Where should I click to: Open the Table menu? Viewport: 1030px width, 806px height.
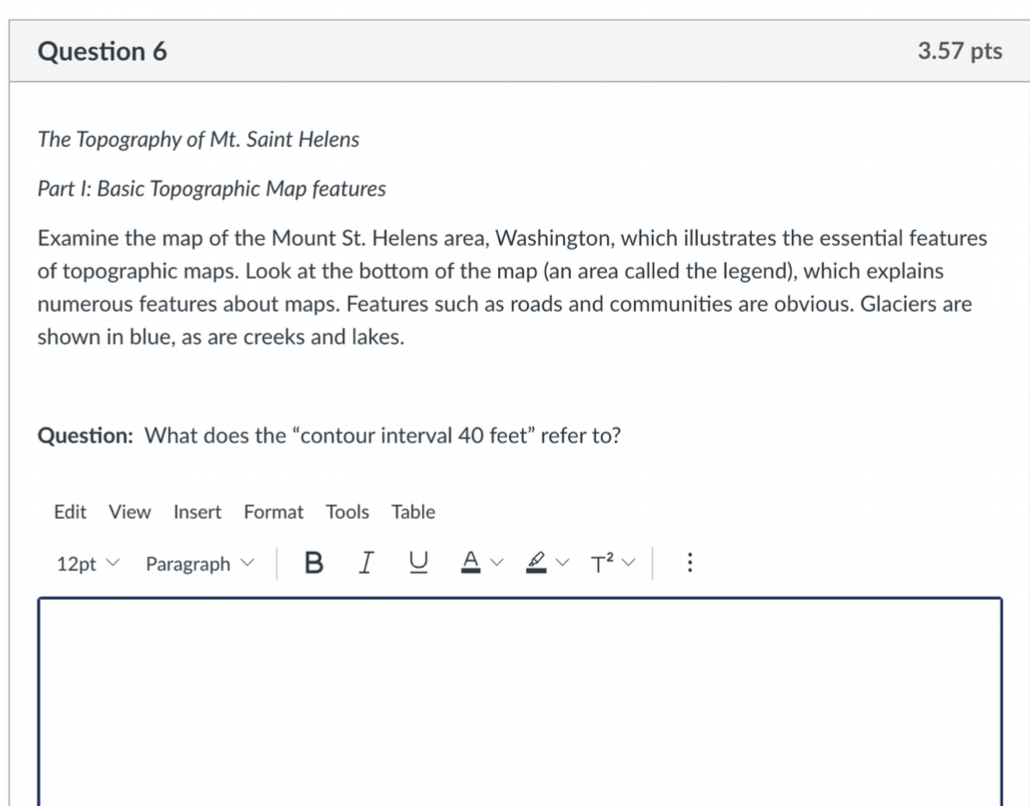[413, 512]
